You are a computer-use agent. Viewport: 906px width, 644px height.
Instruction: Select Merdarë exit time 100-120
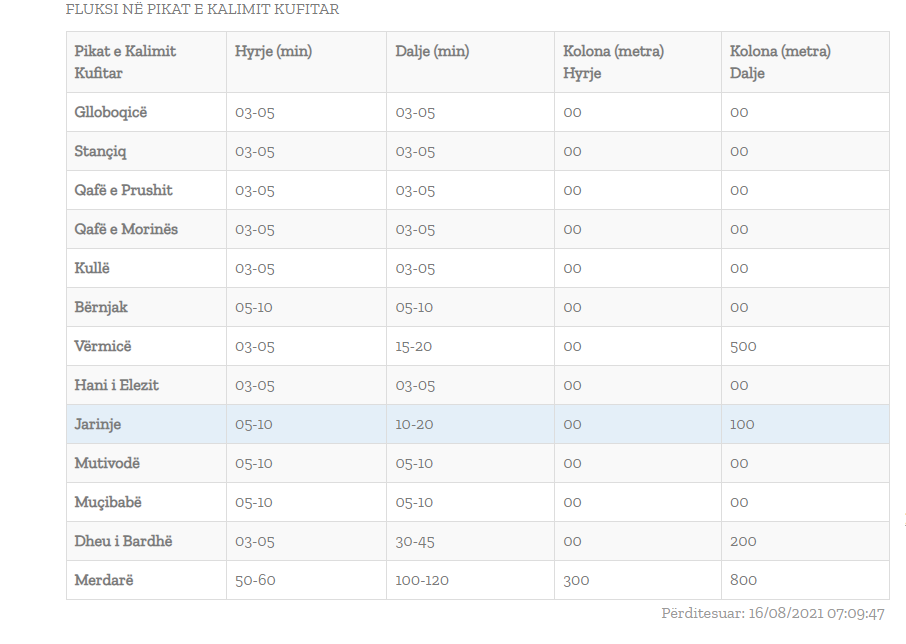click(x=422, y=580)
